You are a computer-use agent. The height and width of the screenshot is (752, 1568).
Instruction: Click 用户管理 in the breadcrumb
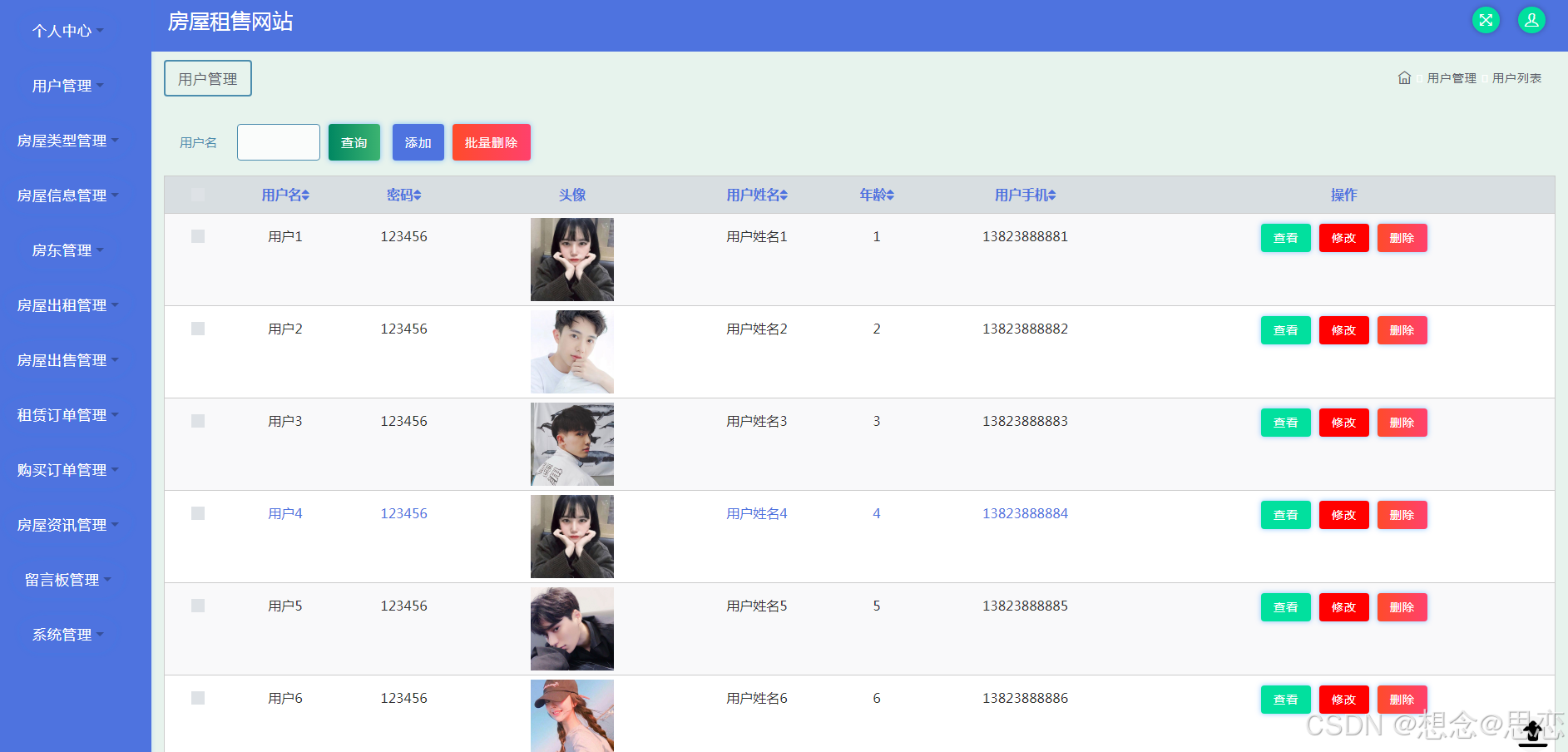pos(1452,78)
